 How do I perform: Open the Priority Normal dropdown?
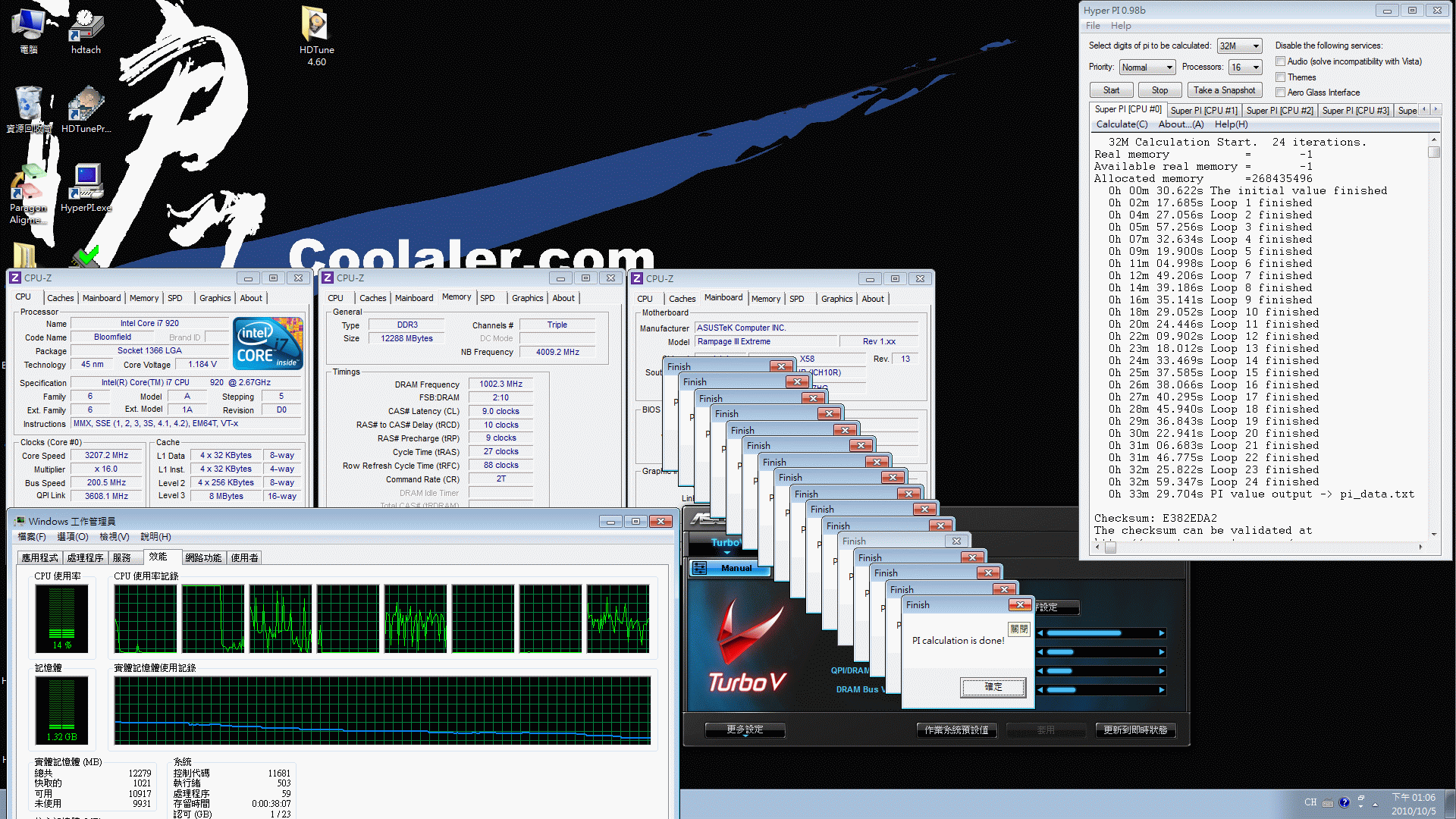[1147, 67]
